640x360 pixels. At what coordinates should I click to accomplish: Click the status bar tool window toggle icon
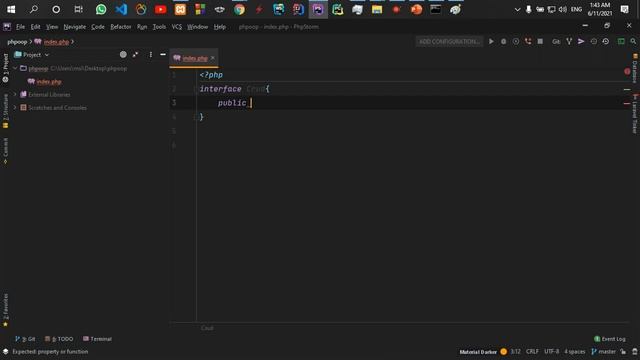5,351
